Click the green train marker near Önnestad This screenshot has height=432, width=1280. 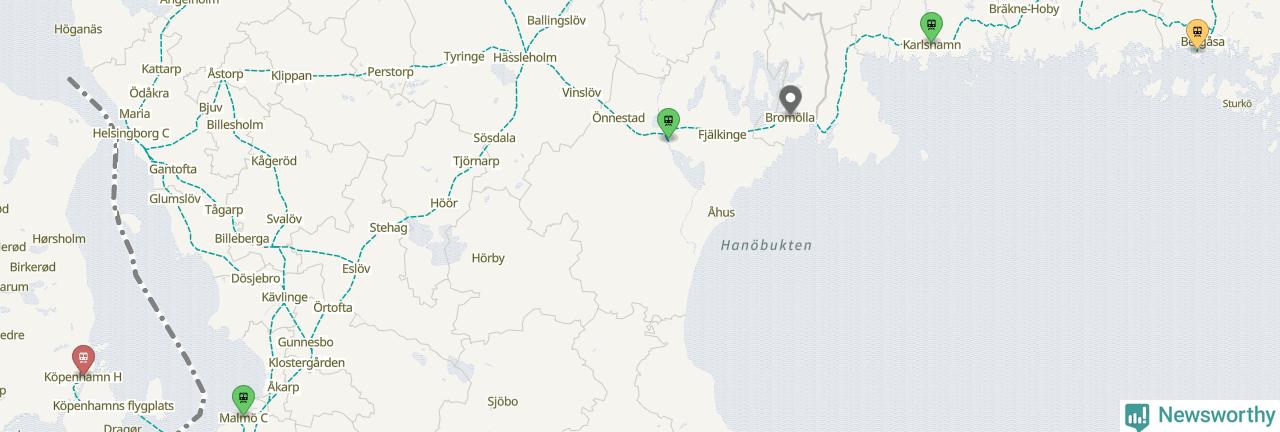(668, 123)
